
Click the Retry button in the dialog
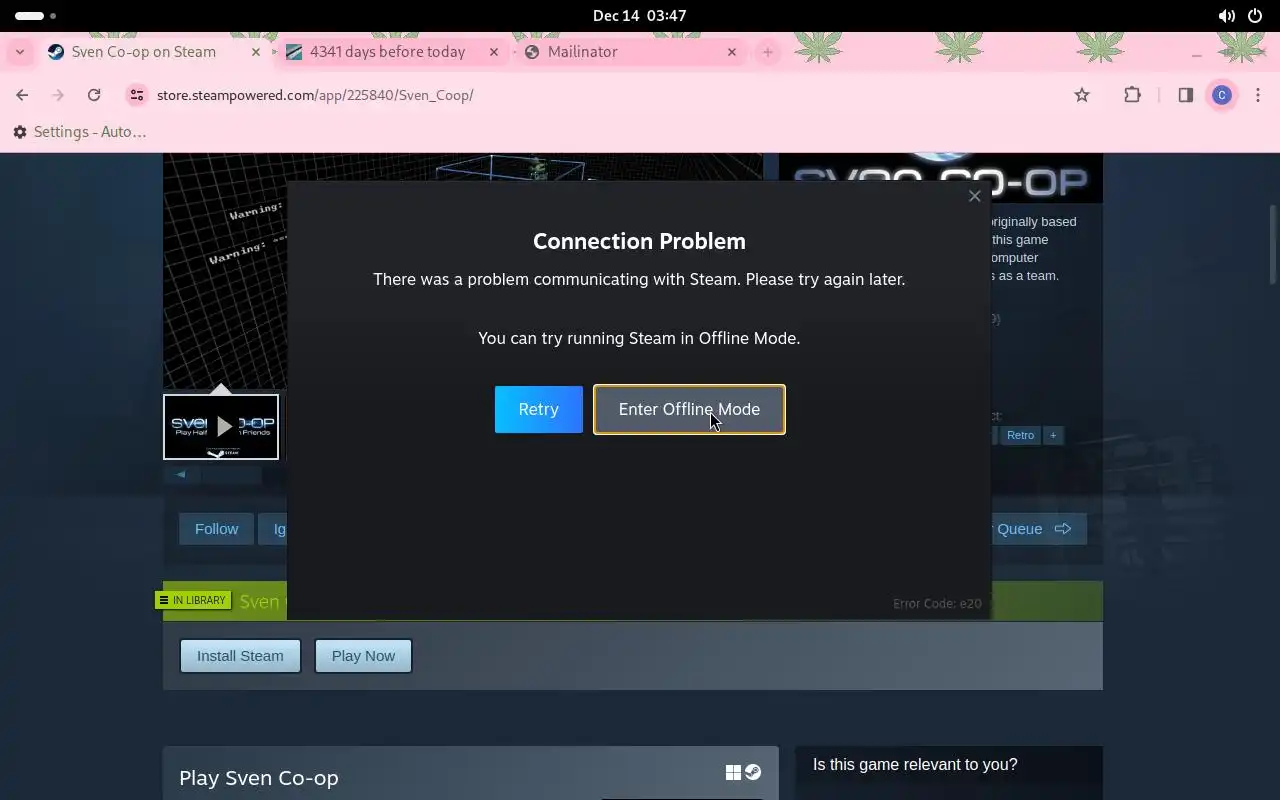point(538,409)
